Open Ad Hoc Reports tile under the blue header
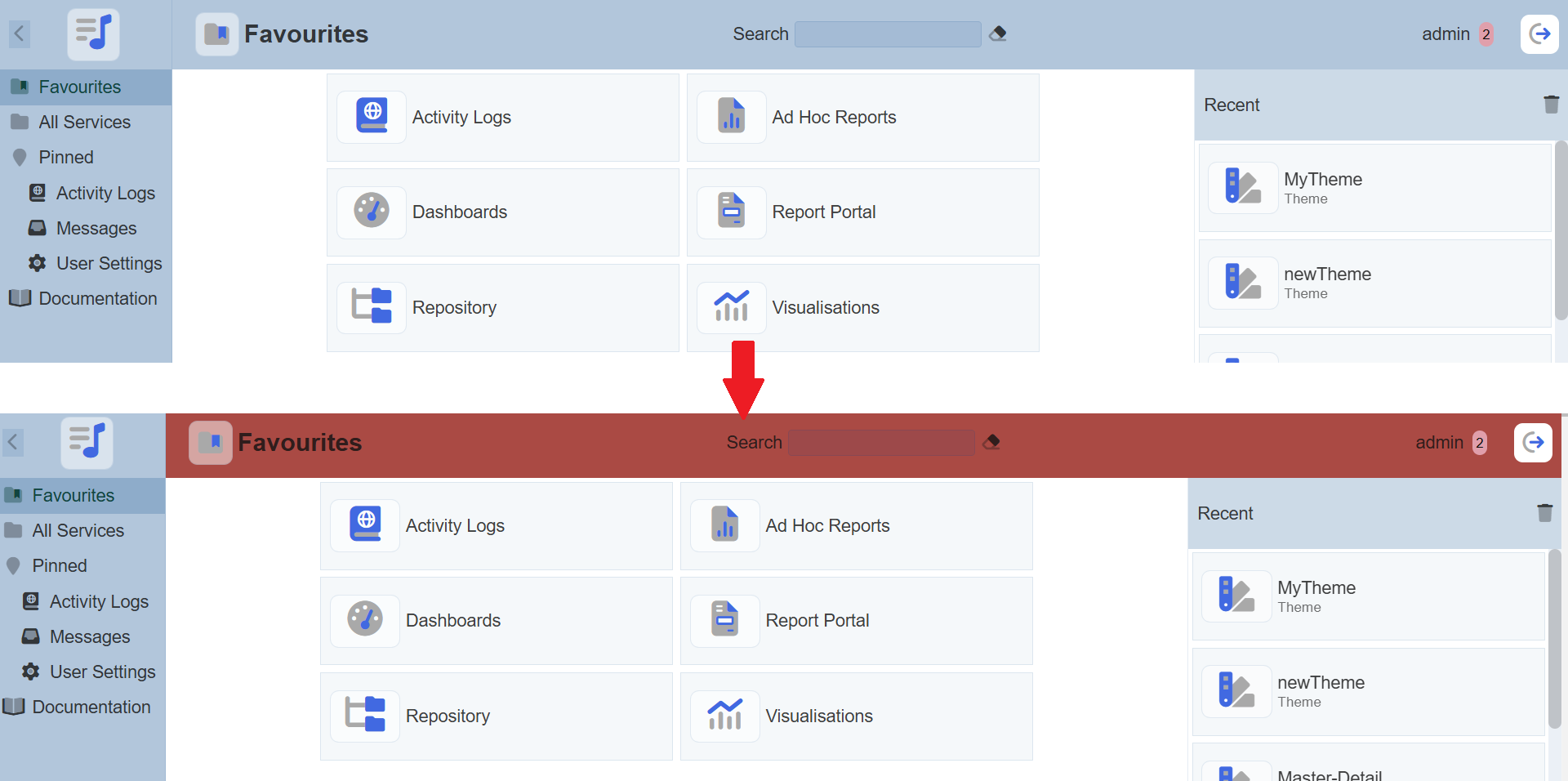 coord(862,118)
